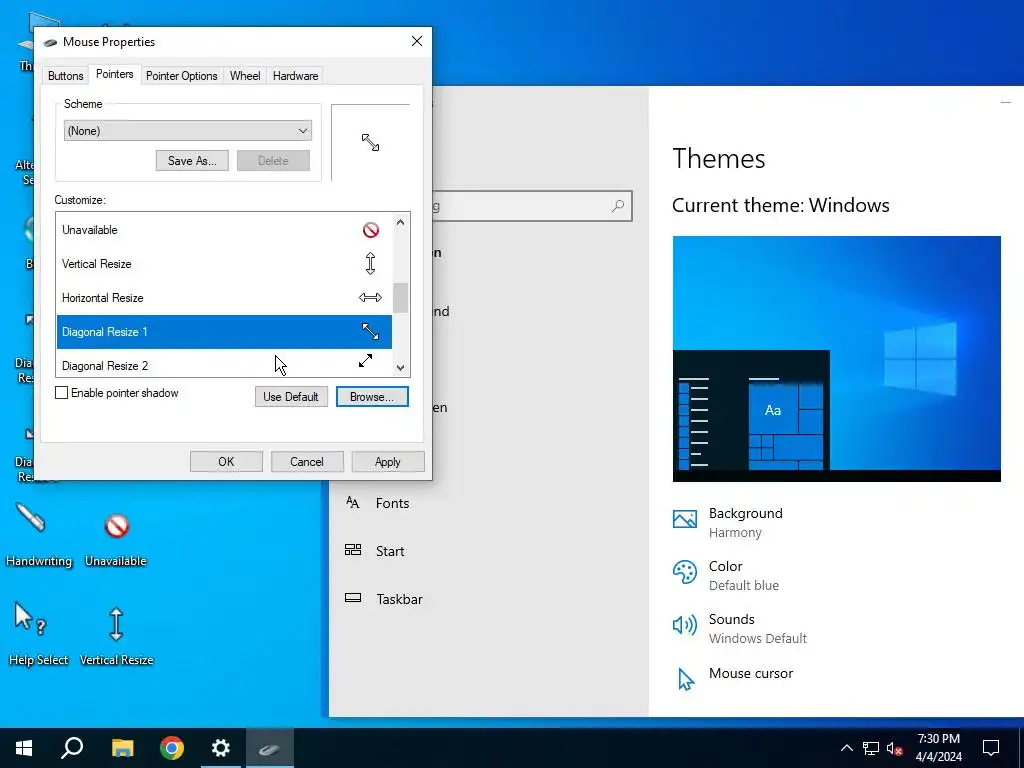The image size is (1024, 768).
Task: Click Browse button
Action: coord(372,396)
